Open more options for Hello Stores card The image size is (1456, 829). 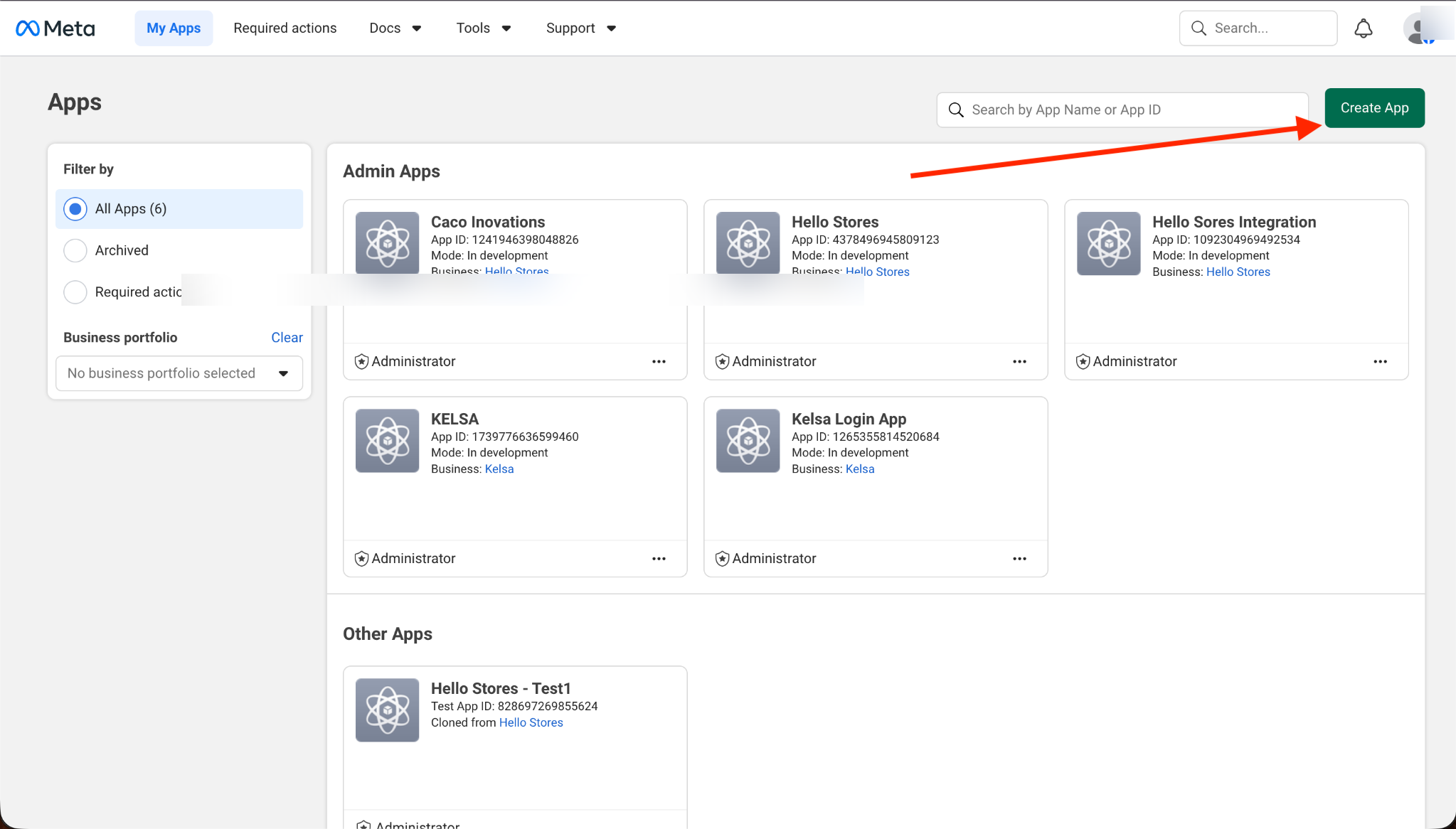click(1019, 361)
